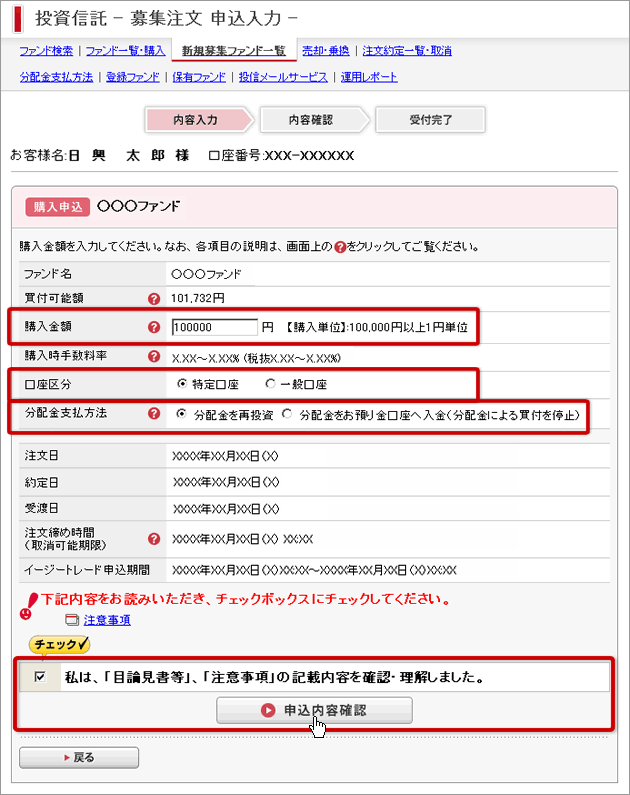
Task: Go to 売却・乗換 menu item
Action: click(x=328, y=51)
